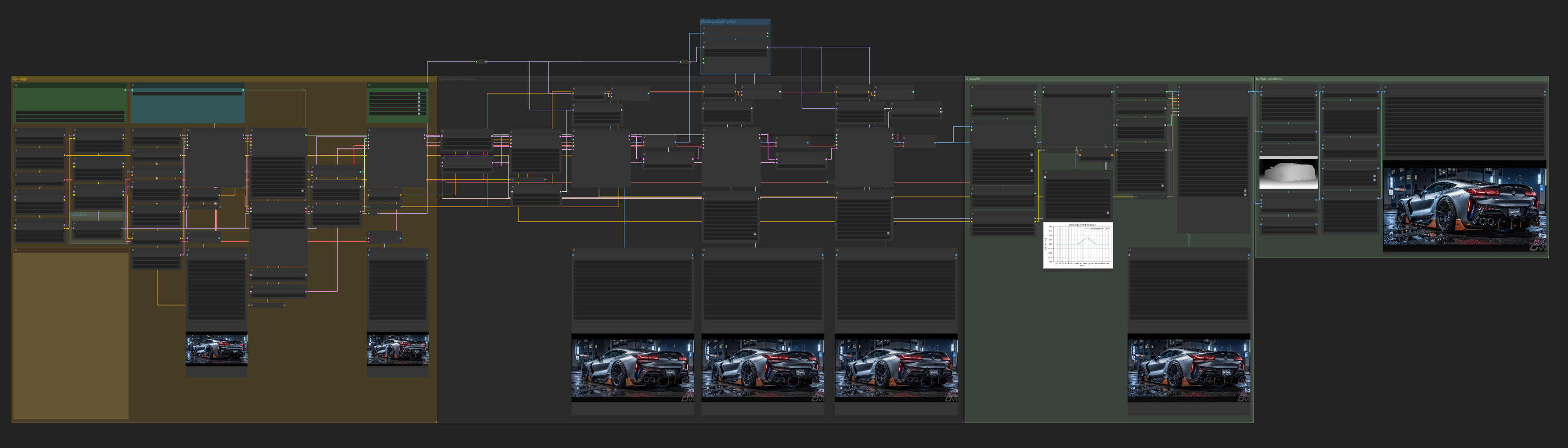The width and height of the screenshot is (1568, 448).
Task: Open the third Cascaded Sampling car preview
Action: click(x=896, y=368)
